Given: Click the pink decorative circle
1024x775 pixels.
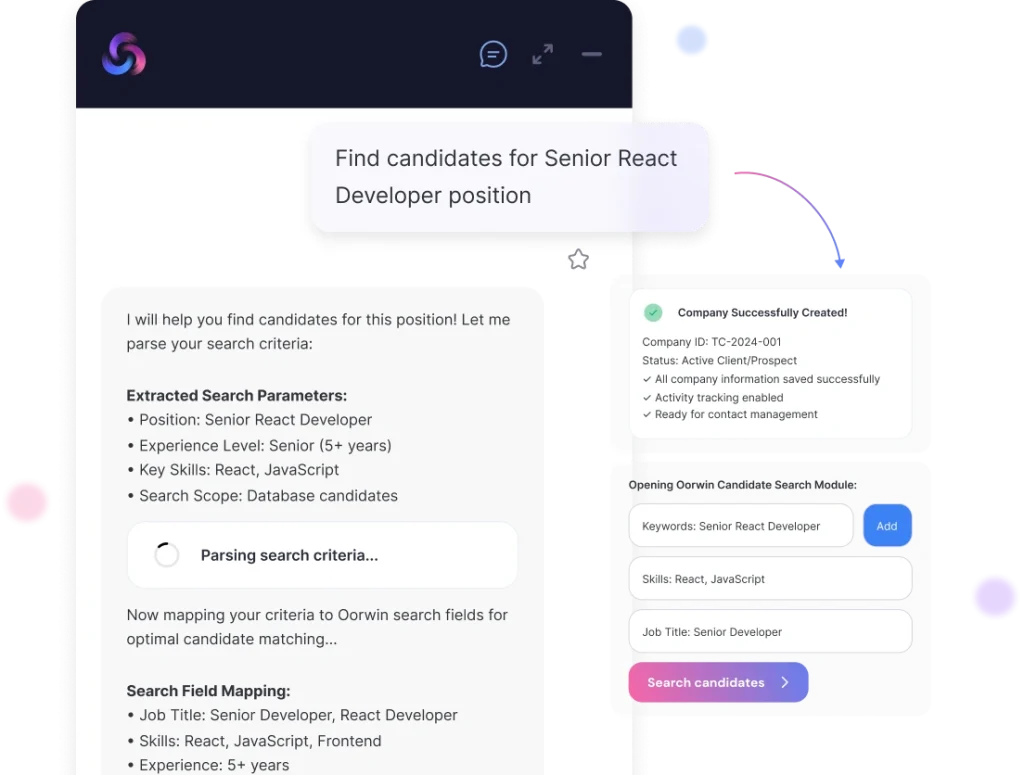Looking at the screenshot, I should click(26, 502).
